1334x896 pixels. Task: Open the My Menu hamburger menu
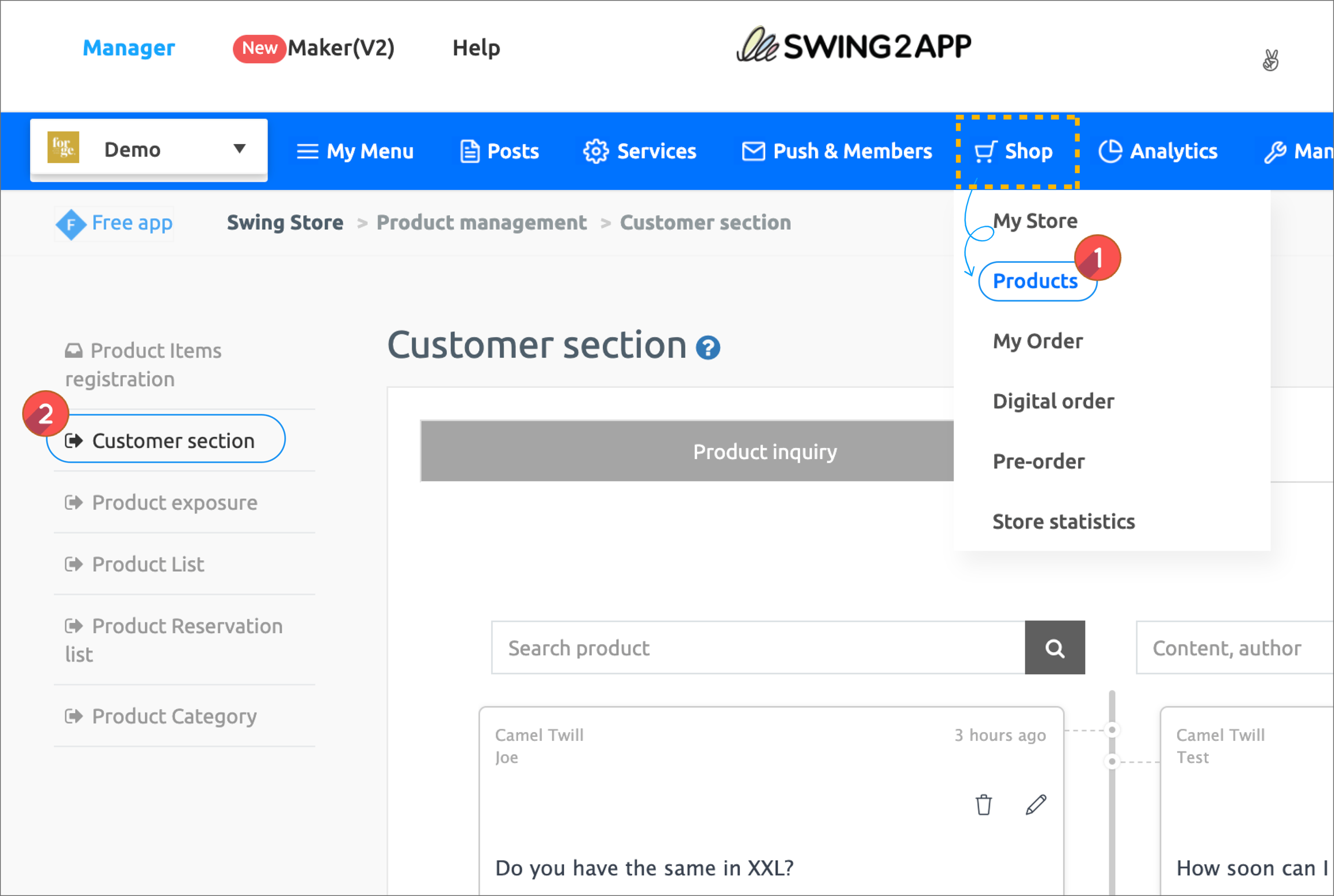[355, 151]
